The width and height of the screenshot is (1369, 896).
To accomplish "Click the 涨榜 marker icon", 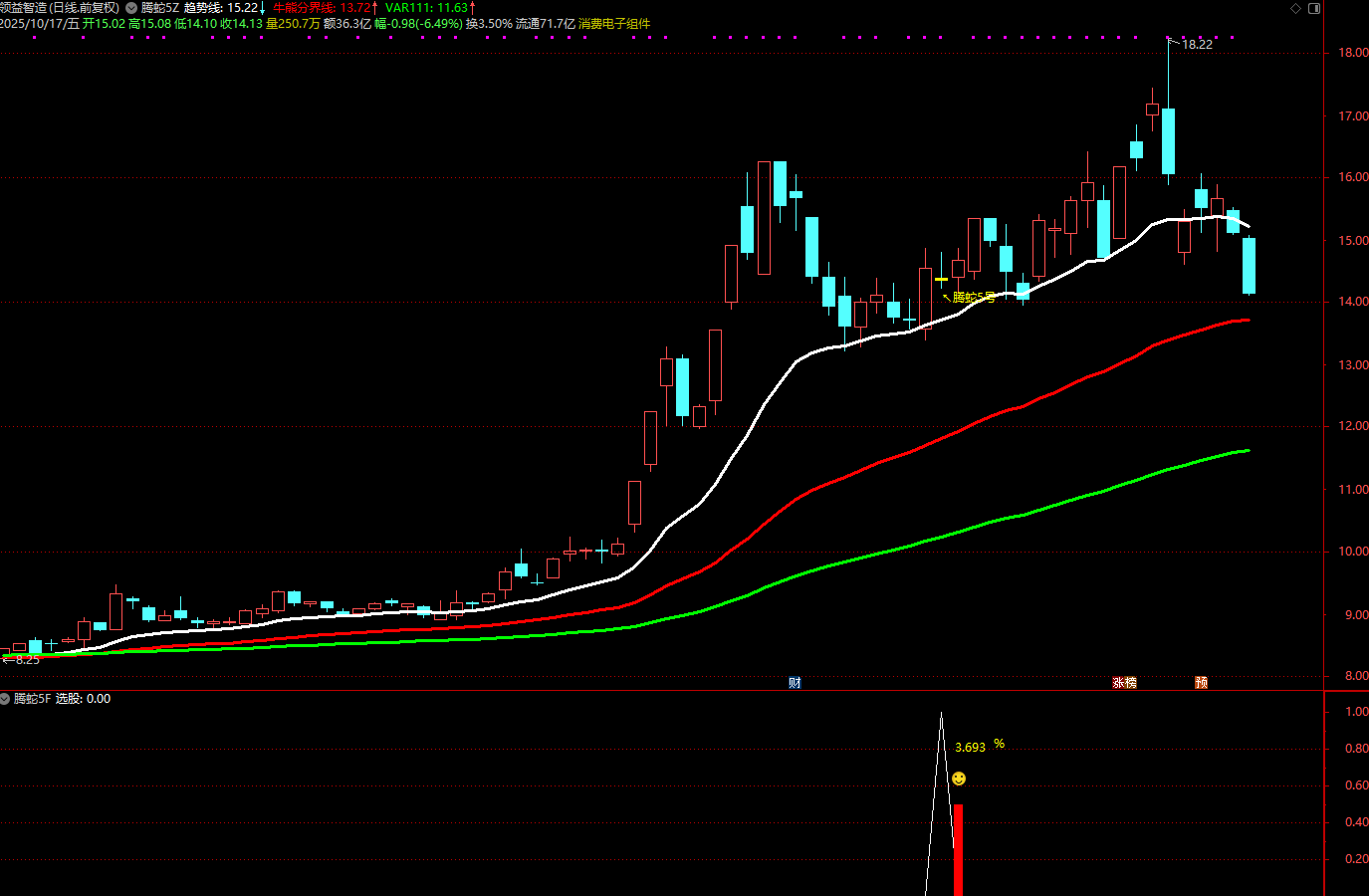I will [1124, 683].
